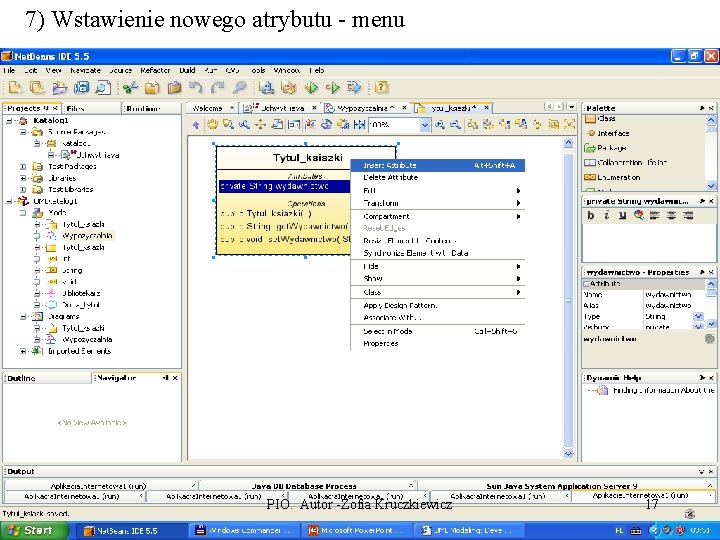Click the underline u icon in documentation panel

(x=622, y=215)
